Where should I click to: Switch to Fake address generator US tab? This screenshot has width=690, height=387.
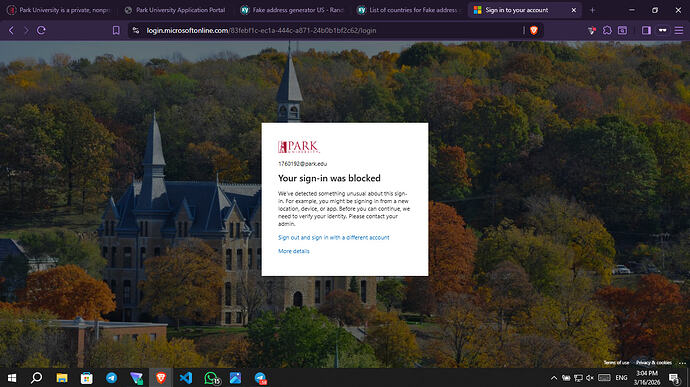point(292,10)
